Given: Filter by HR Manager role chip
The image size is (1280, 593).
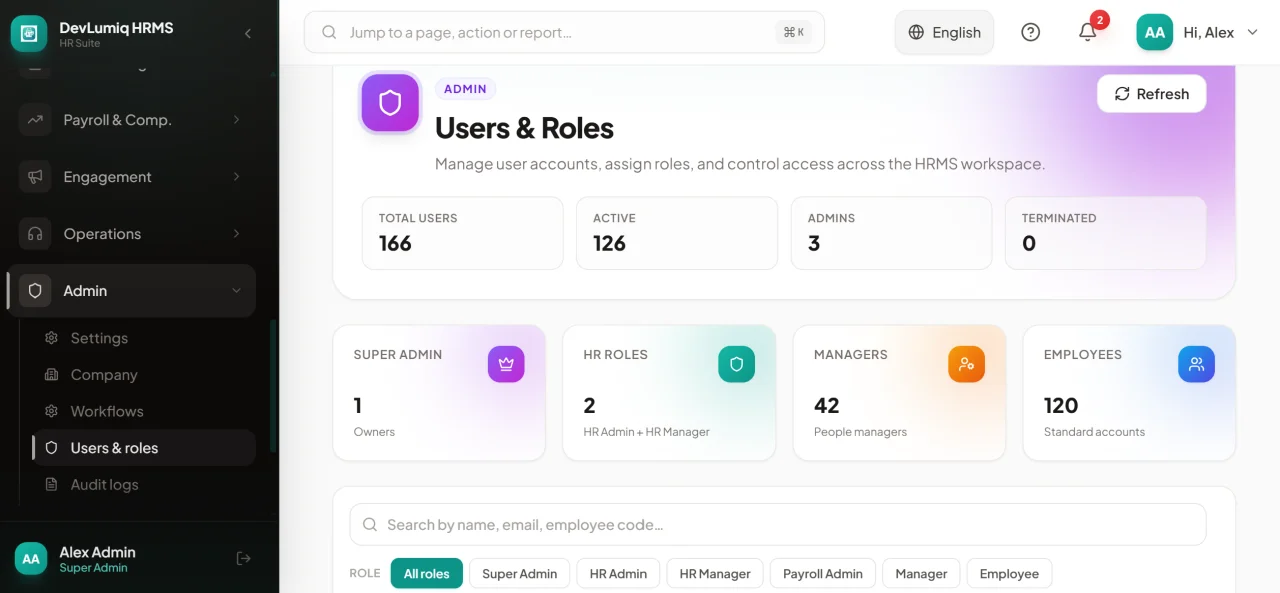Looking at the screenshot, I should [715, 574].
